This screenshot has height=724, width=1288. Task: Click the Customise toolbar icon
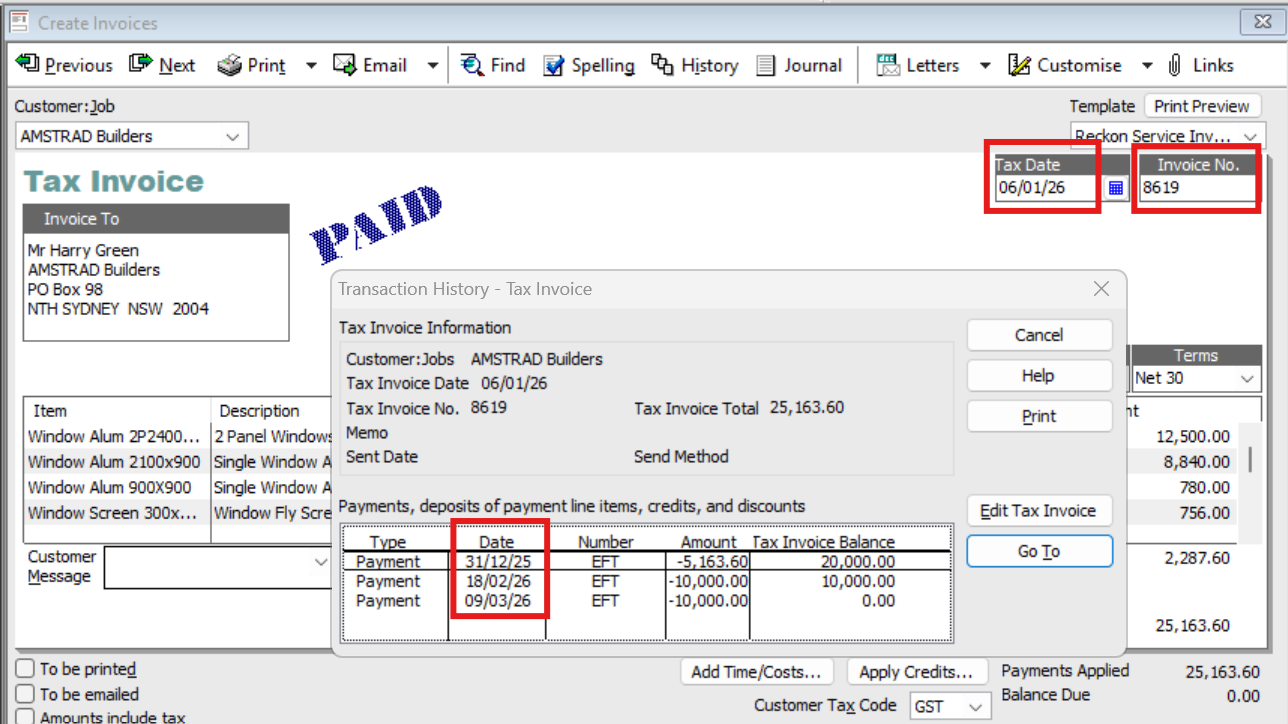click(x=1019, y=65)
